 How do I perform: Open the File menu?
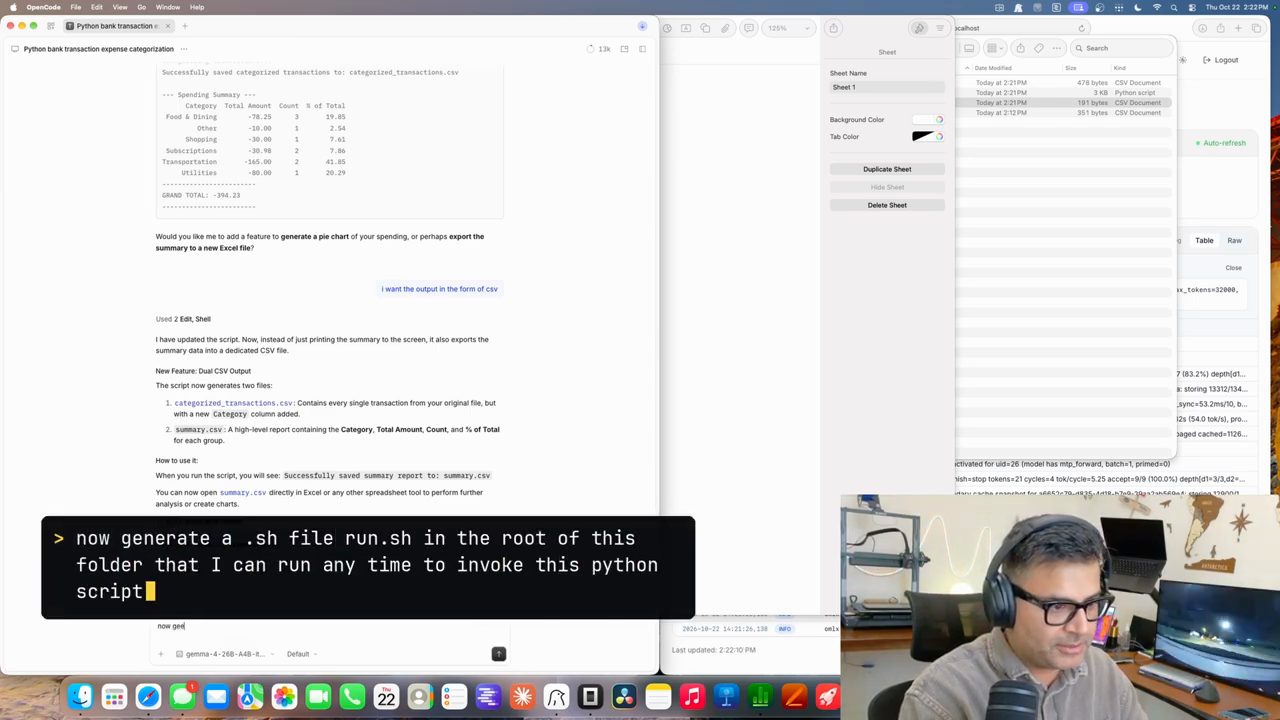coord(75,7)
